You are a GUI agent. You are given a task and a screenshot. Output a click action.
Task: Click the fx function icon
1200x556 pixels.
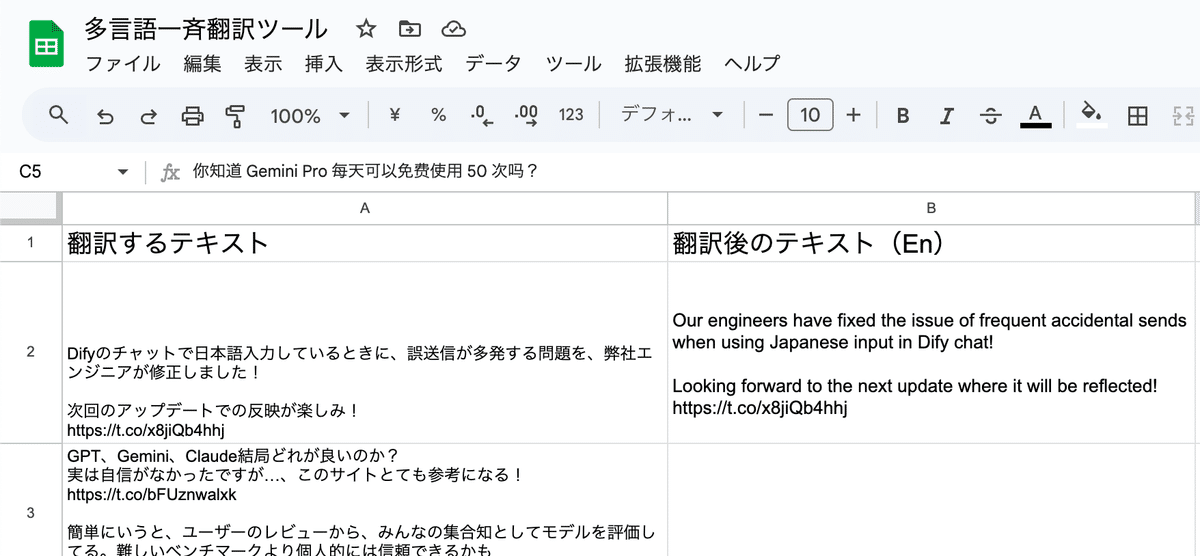[x=170, y=172]
